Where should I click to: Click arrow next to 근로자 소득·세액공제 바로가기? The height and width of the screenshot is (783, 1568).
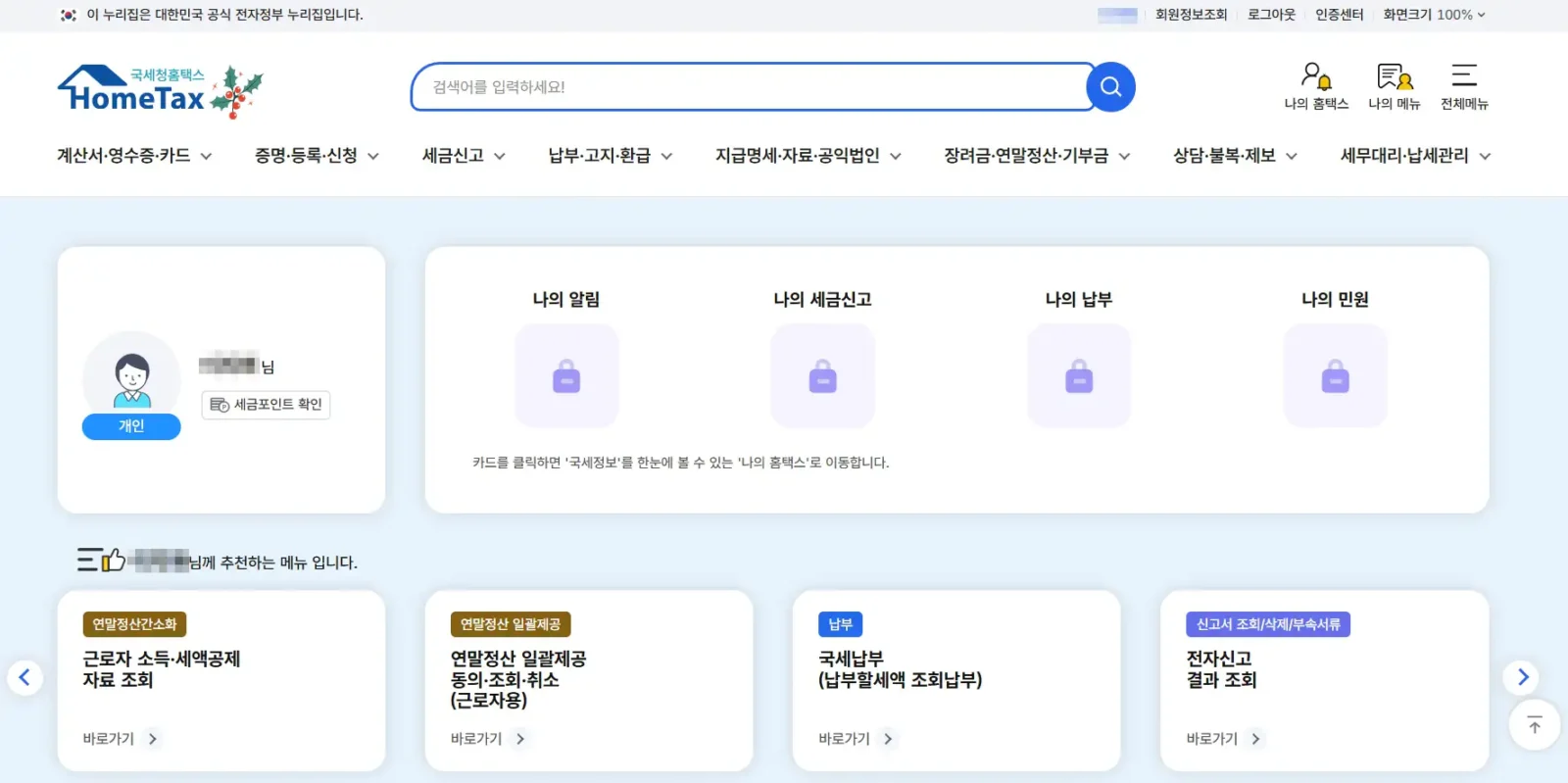point(153,739)
